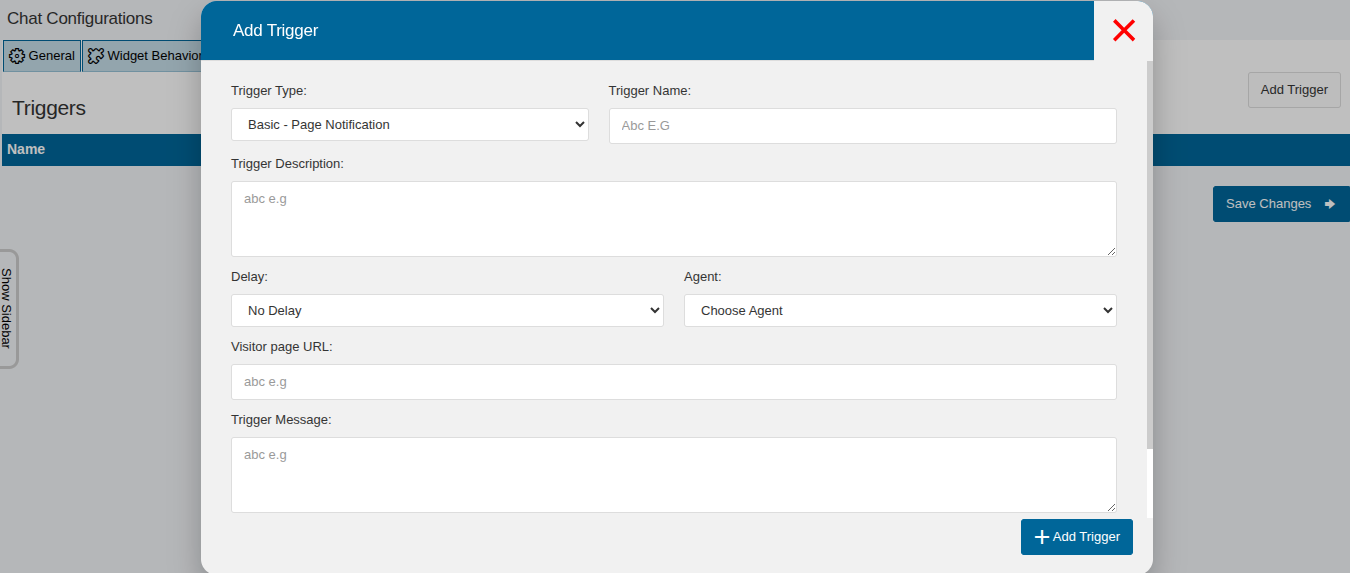
Task: Click the Chat Configurations title
Action: coord(80,18)
